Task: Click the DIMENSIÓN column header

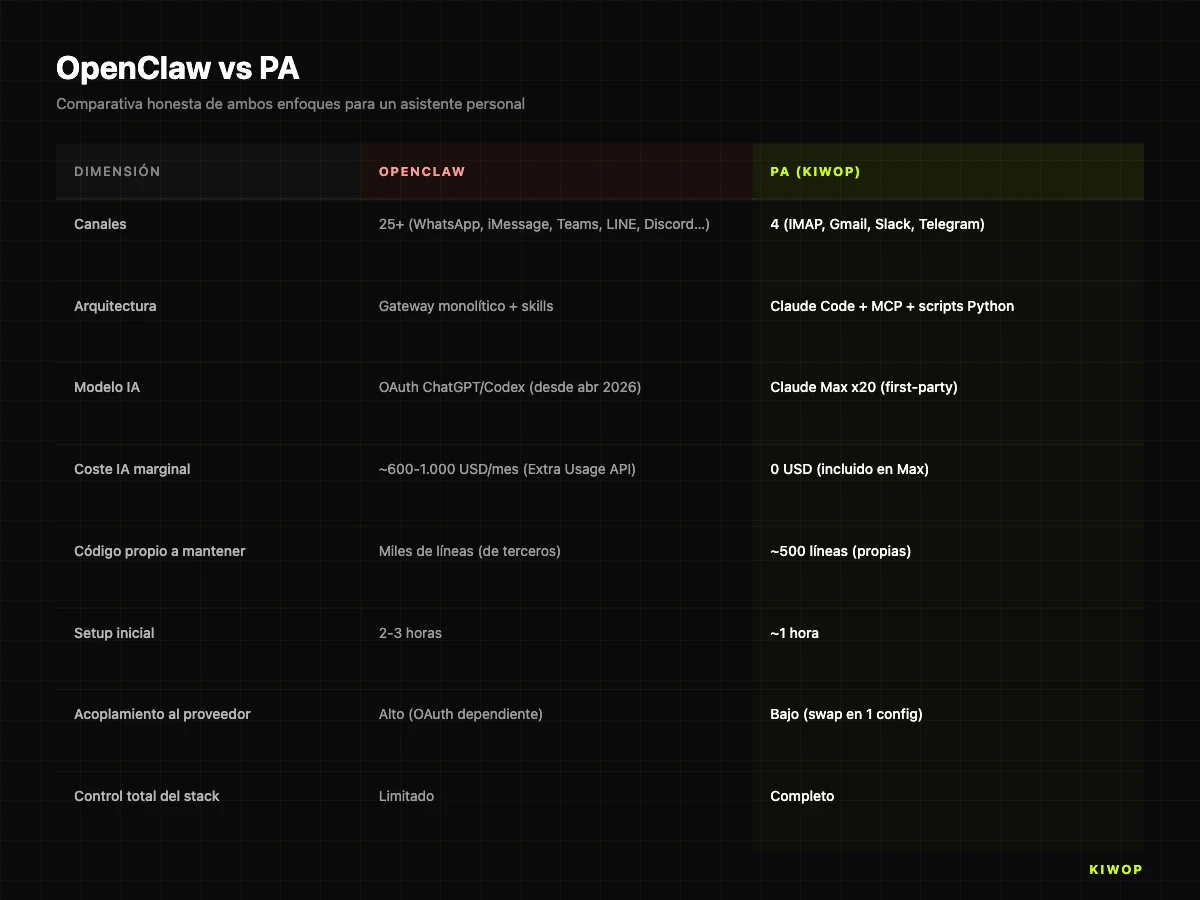Action: click(x=117, y=171)
